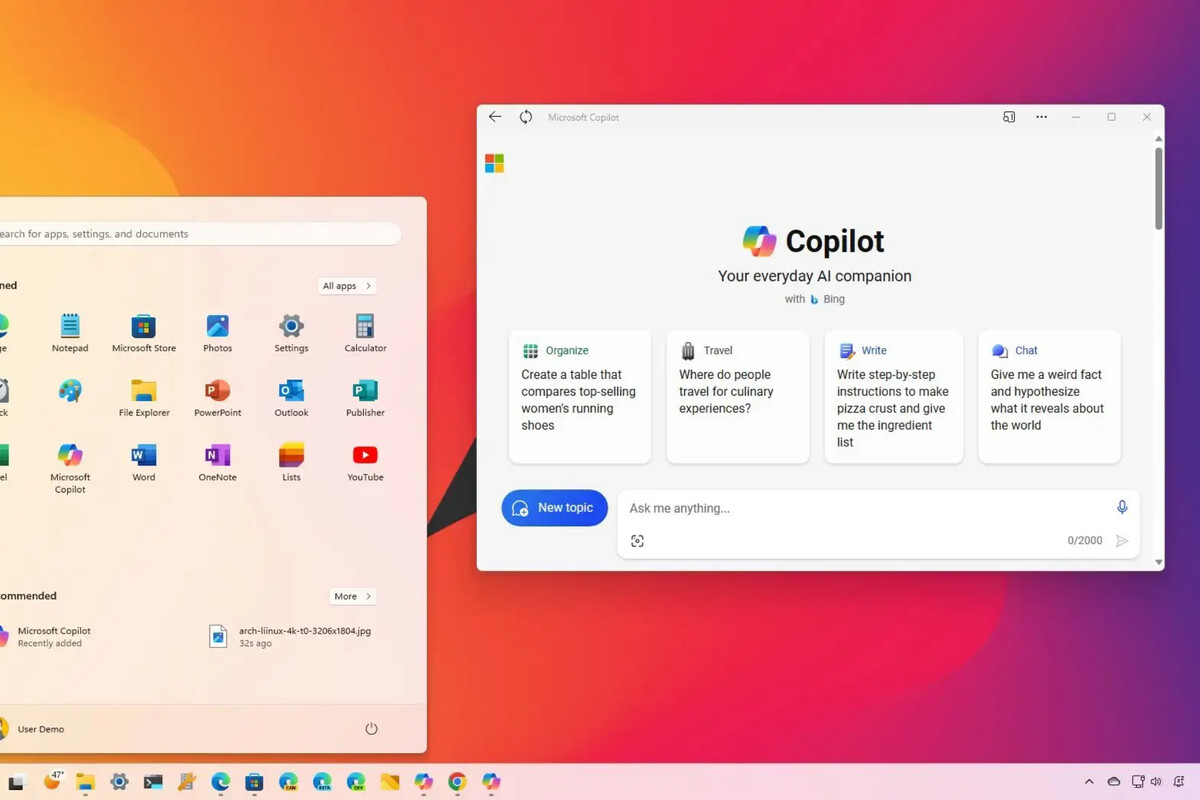The height and width of the screenshot is (800, 1200).
Task: Open Microsoft Copilot app in Start menu
Action: coord(70,466)
